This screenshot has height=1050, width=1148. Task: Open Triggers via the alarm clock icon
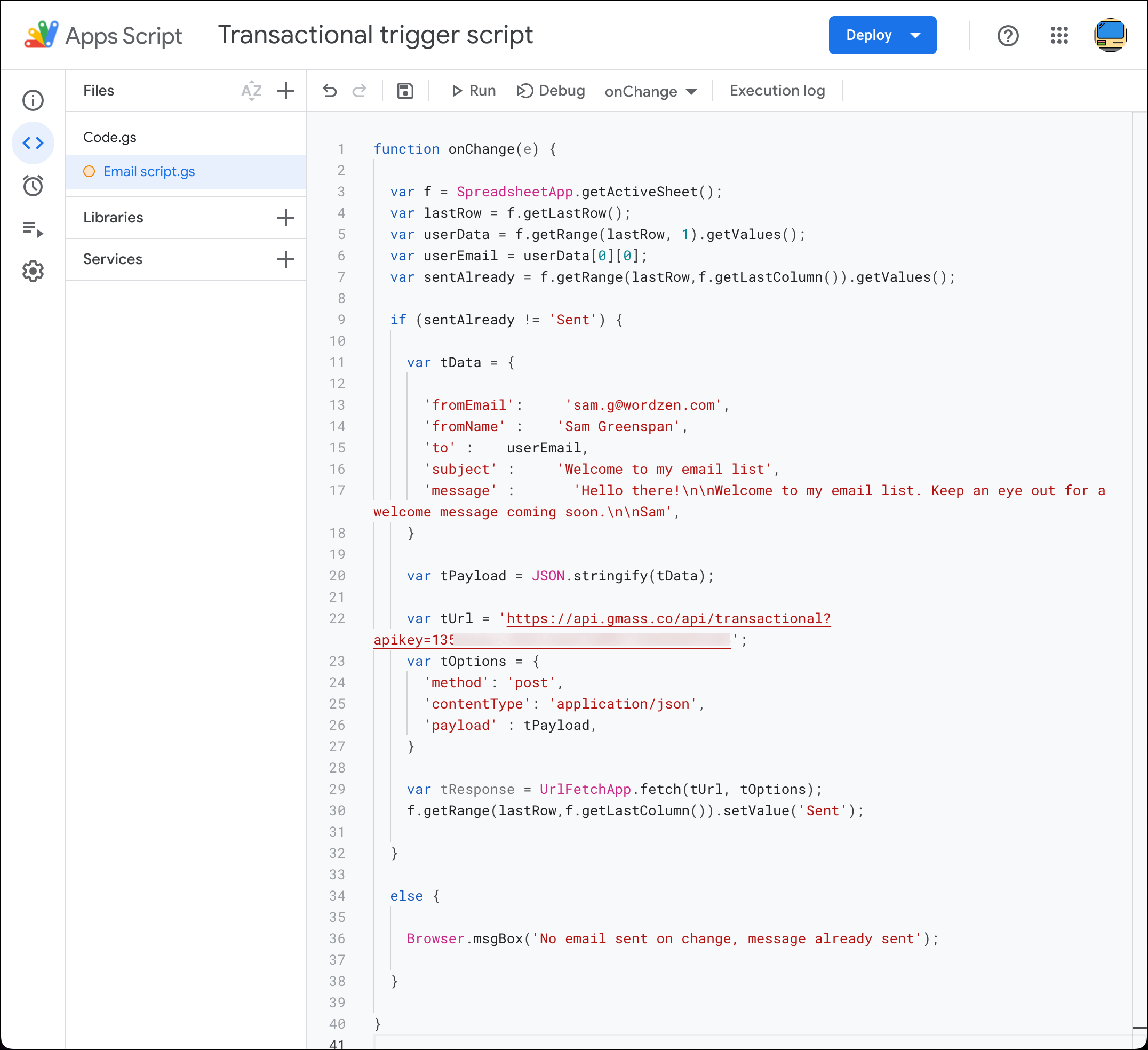pos(33,186)
